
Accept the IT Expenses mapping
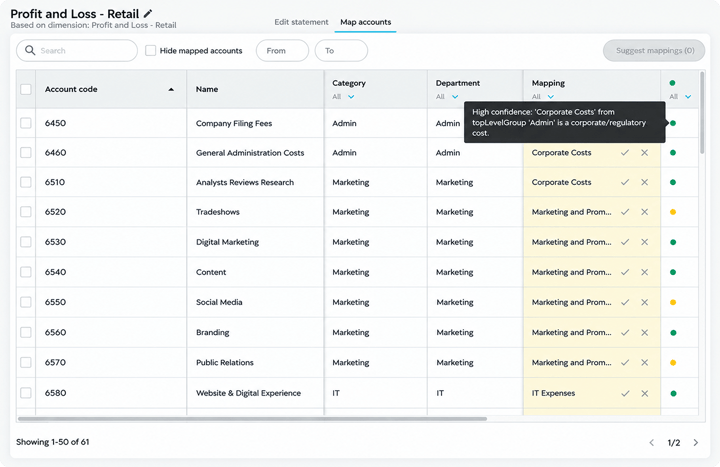tap(625, 393)
